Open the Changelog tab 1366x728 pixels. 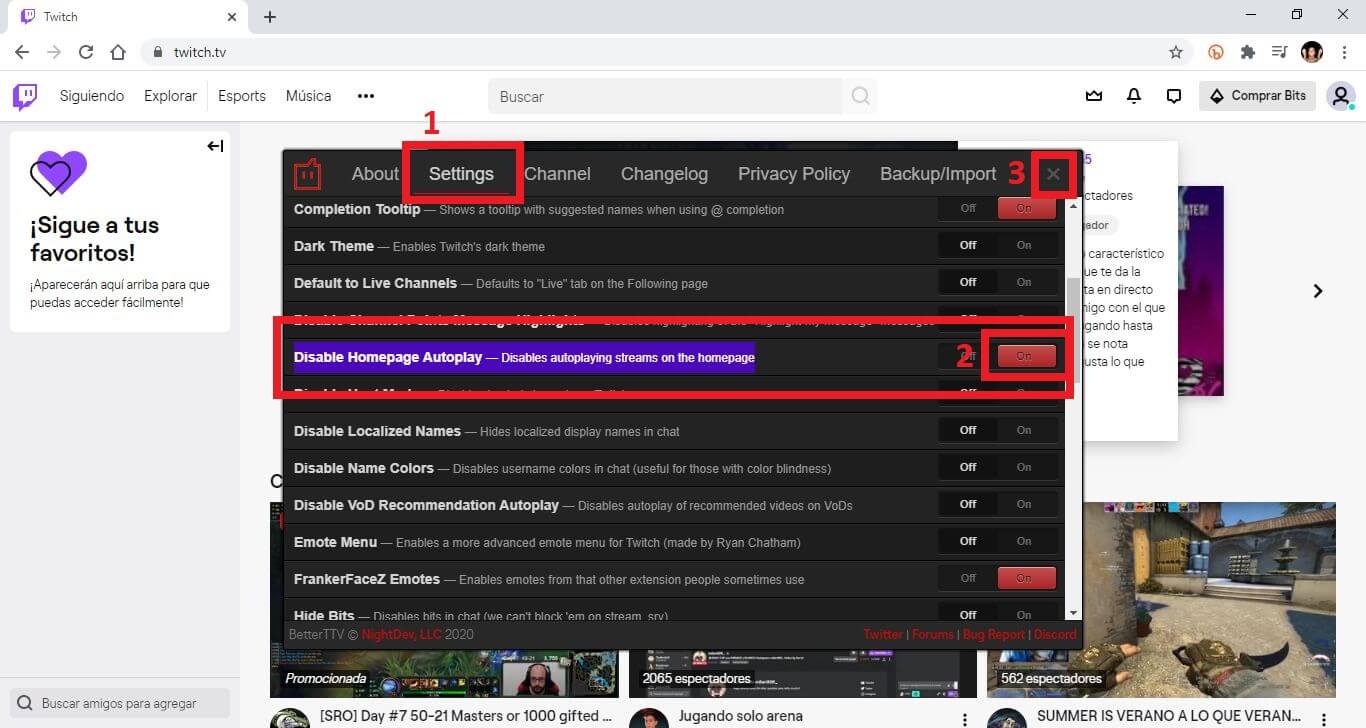tap(664, 174)
